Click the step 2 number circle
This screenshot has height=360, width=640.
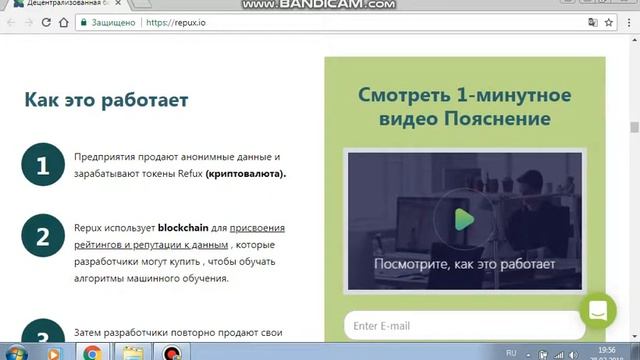coord(43,236)
